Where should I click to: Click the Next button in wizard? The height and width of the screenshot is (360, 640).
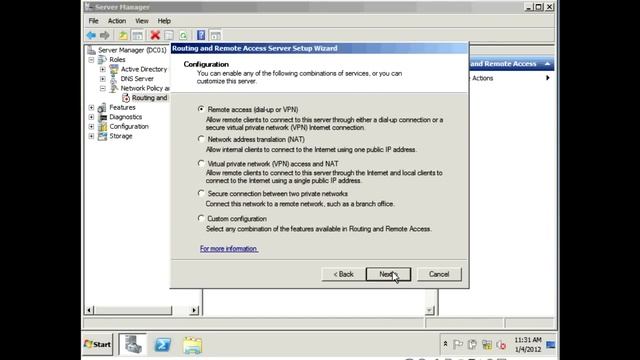(388, 274)
